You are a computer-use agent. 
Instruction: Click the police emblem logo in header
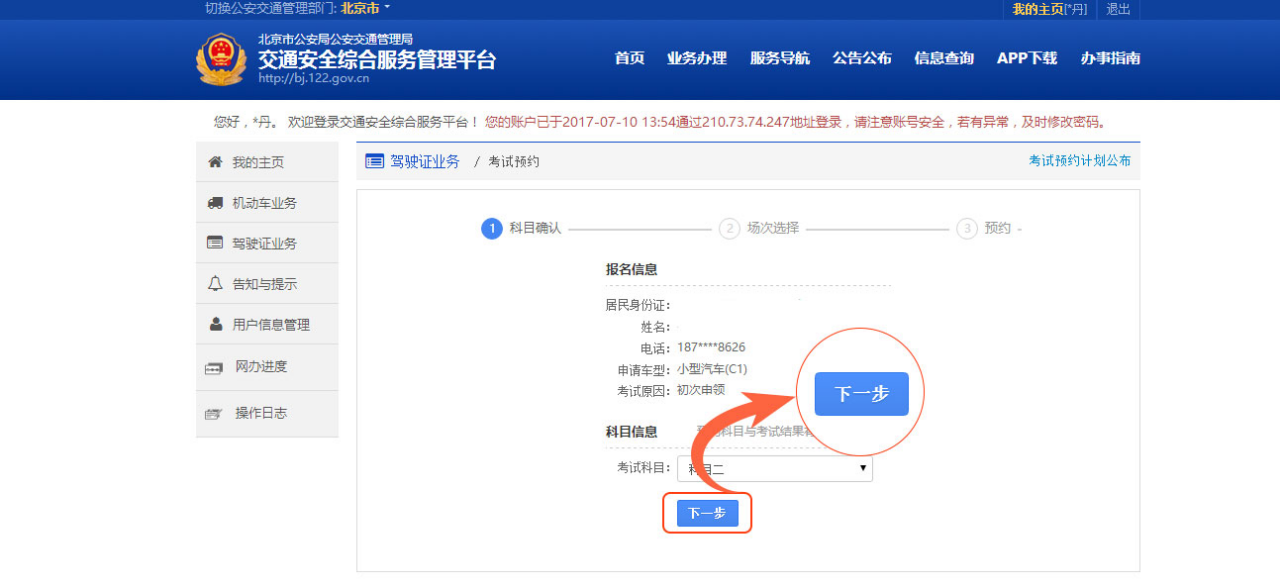tap(220, 60)
